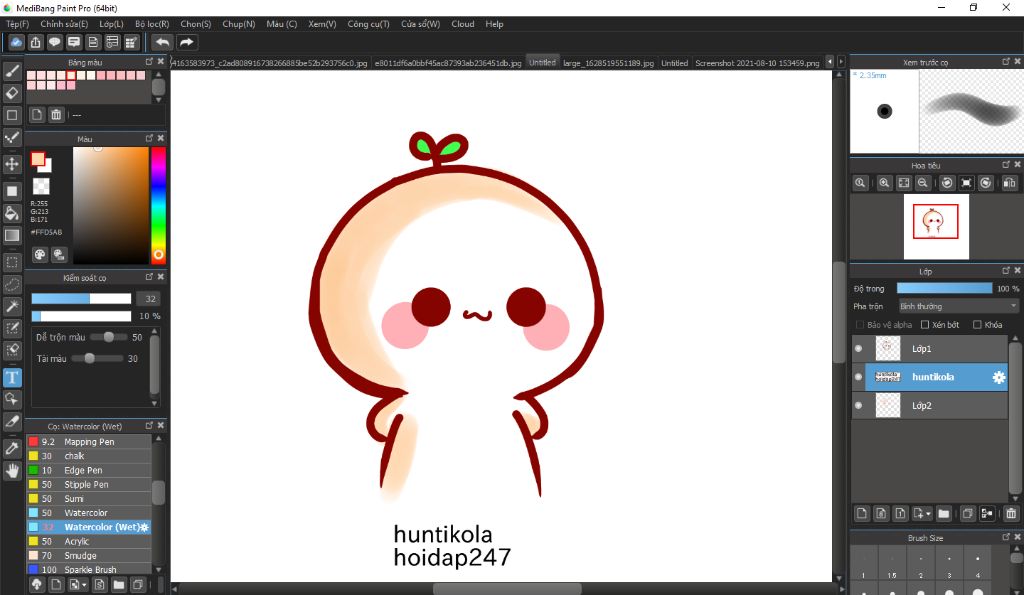Activate the Magic Wand tool
The width and height of the screenshot is (1024, 595).
coord(12,306)
